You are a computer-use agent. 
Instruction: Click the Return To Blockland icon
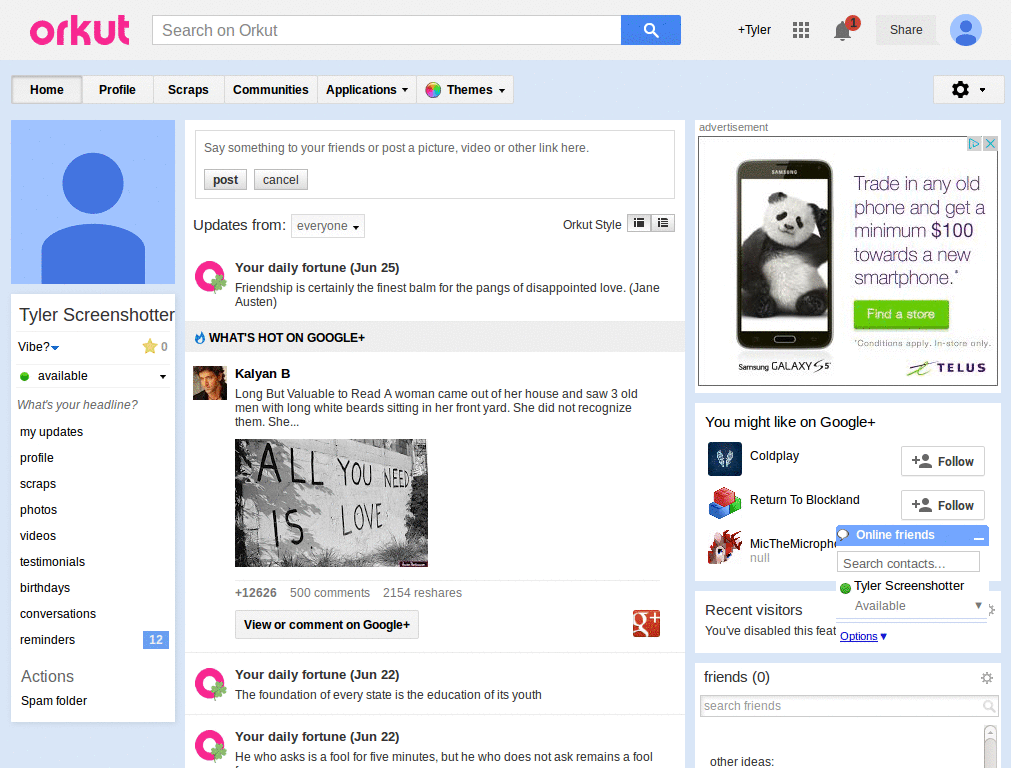coord(725,503)
